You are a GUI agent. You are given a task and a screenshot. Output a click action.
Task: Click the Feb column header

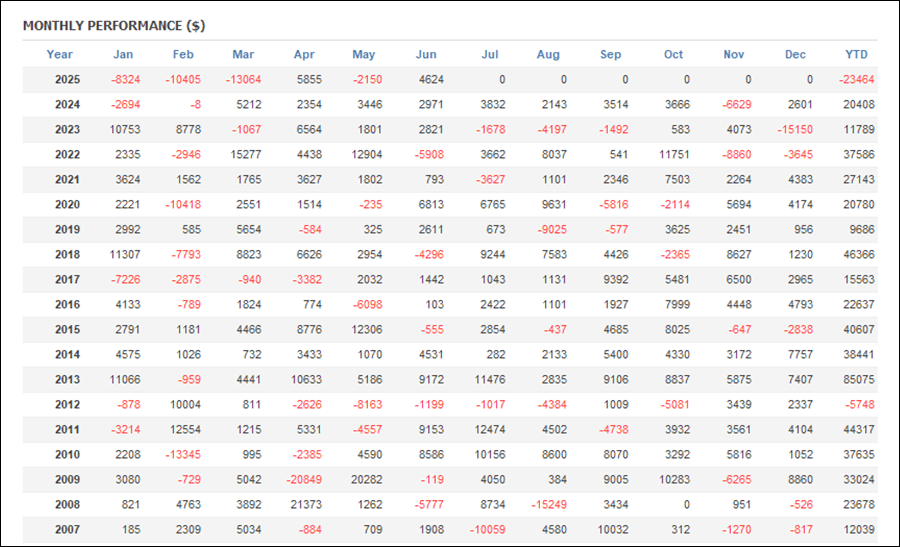(183, 55)
